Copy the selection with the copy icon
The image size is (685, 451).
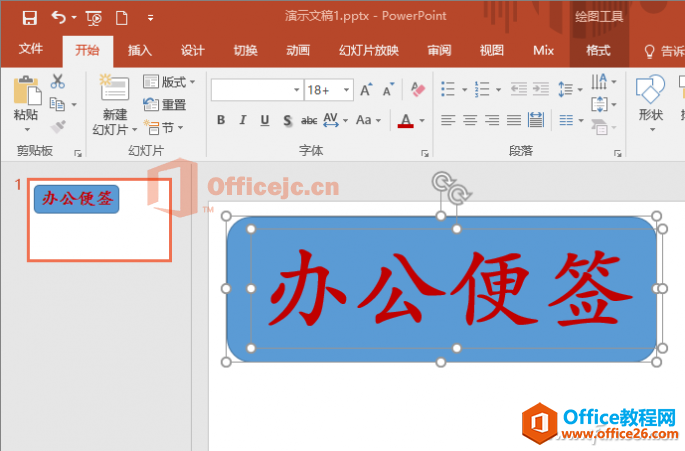[x=57, y=104]
